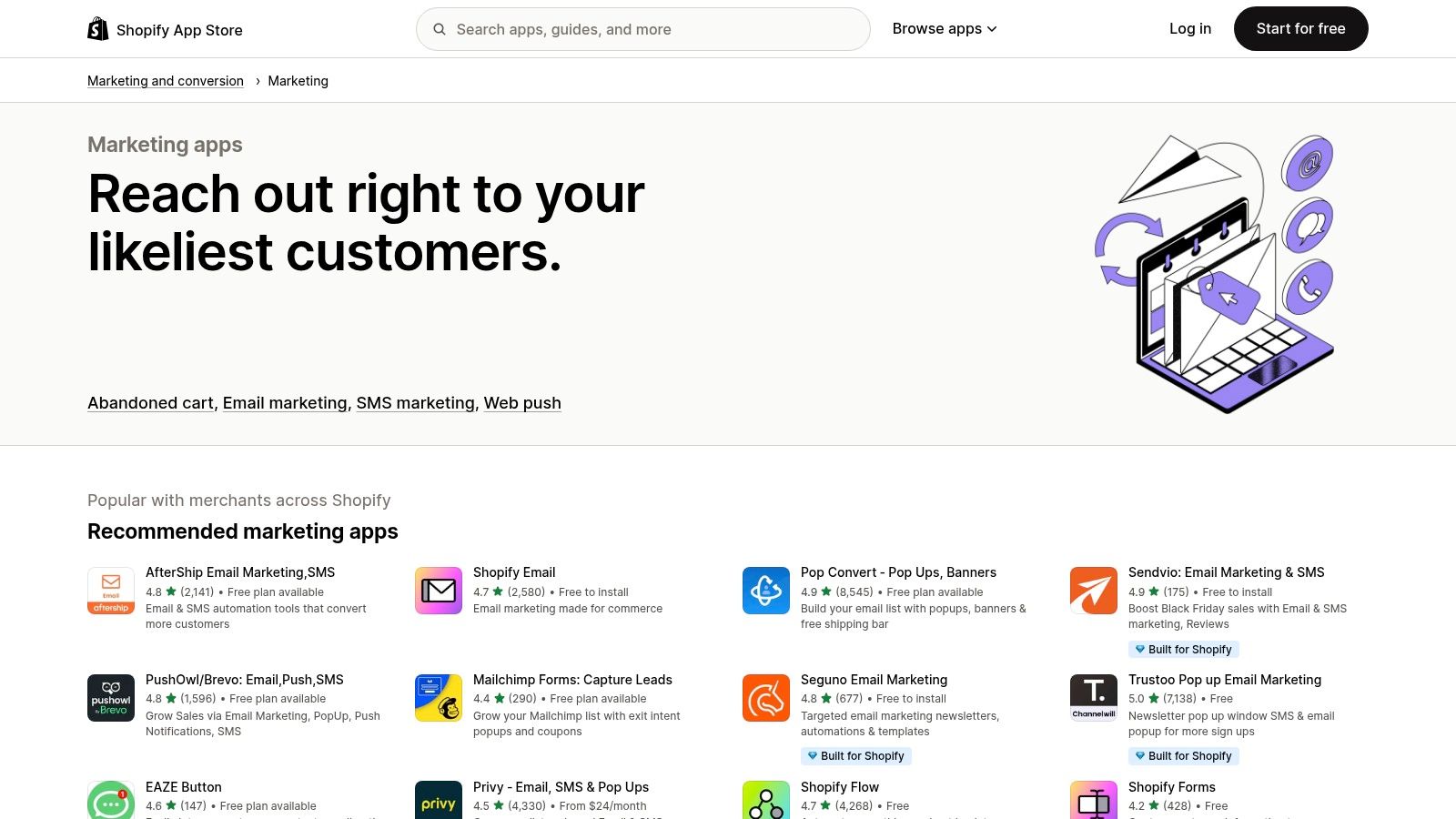Click the Shopify bag logo in the header
1456x819 pixels.
pos(96,28)
